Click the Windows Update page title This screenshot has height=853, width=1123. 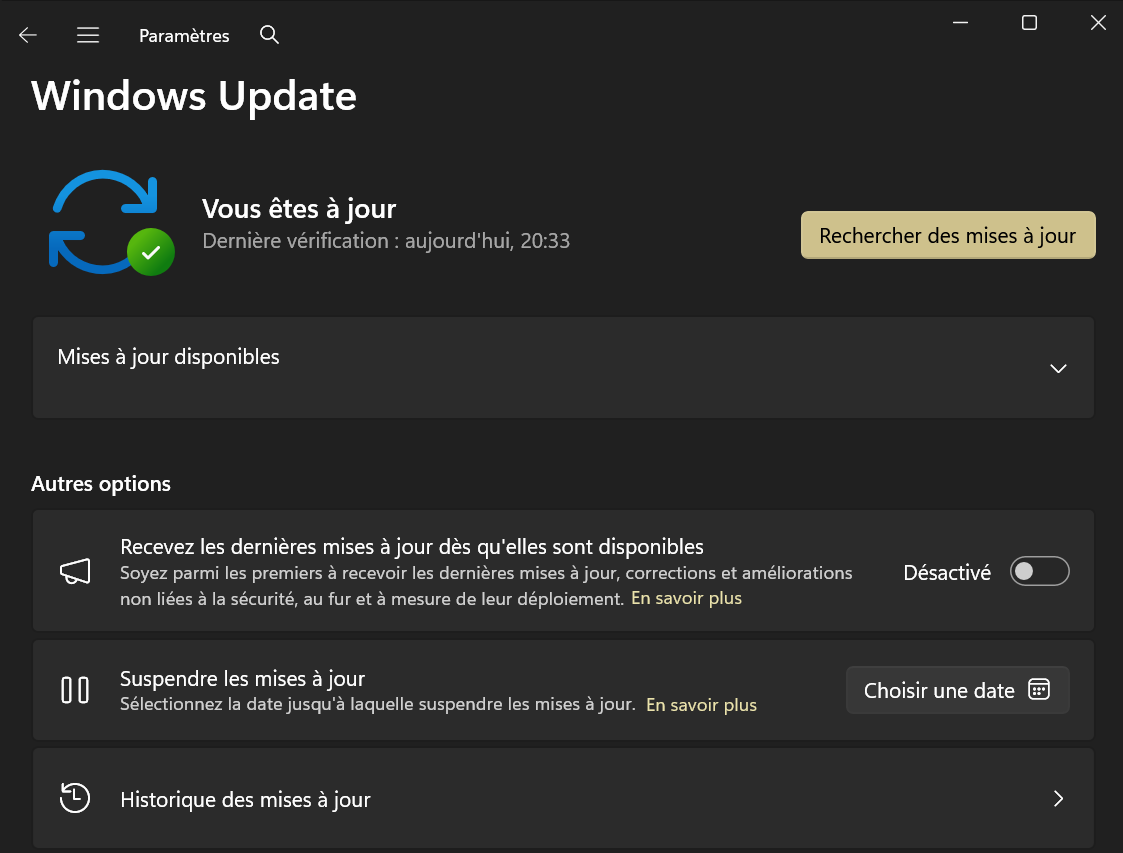tap(194, 96)
